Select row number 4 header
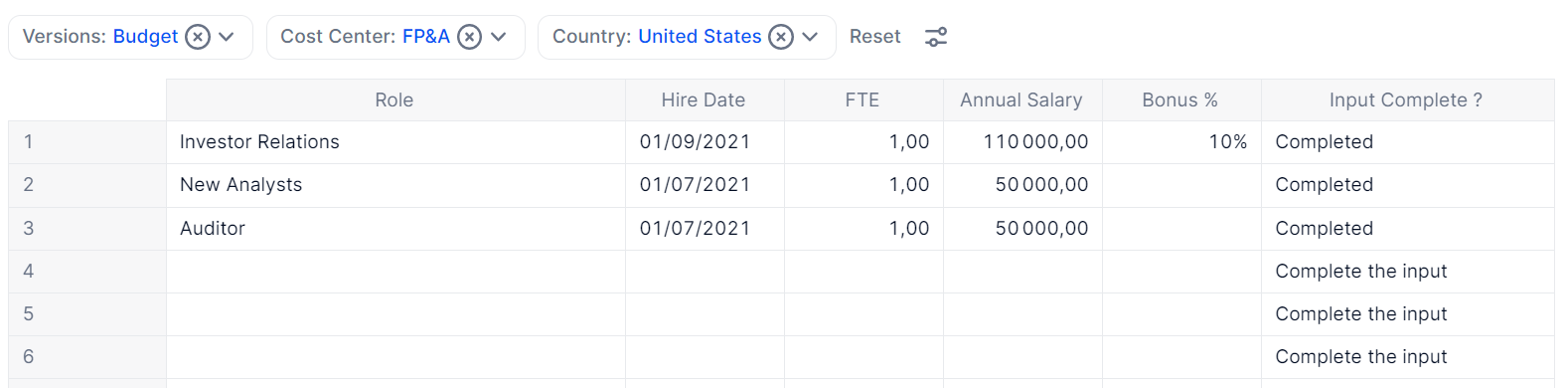 coord(87,272)
